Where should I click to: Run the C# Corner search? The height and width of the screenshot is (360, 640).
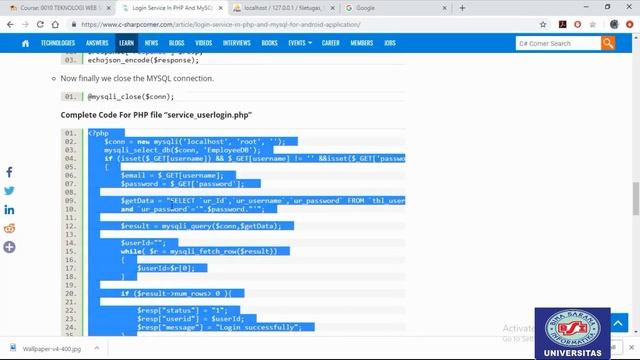pyautogui.click(x=608, y=43)
